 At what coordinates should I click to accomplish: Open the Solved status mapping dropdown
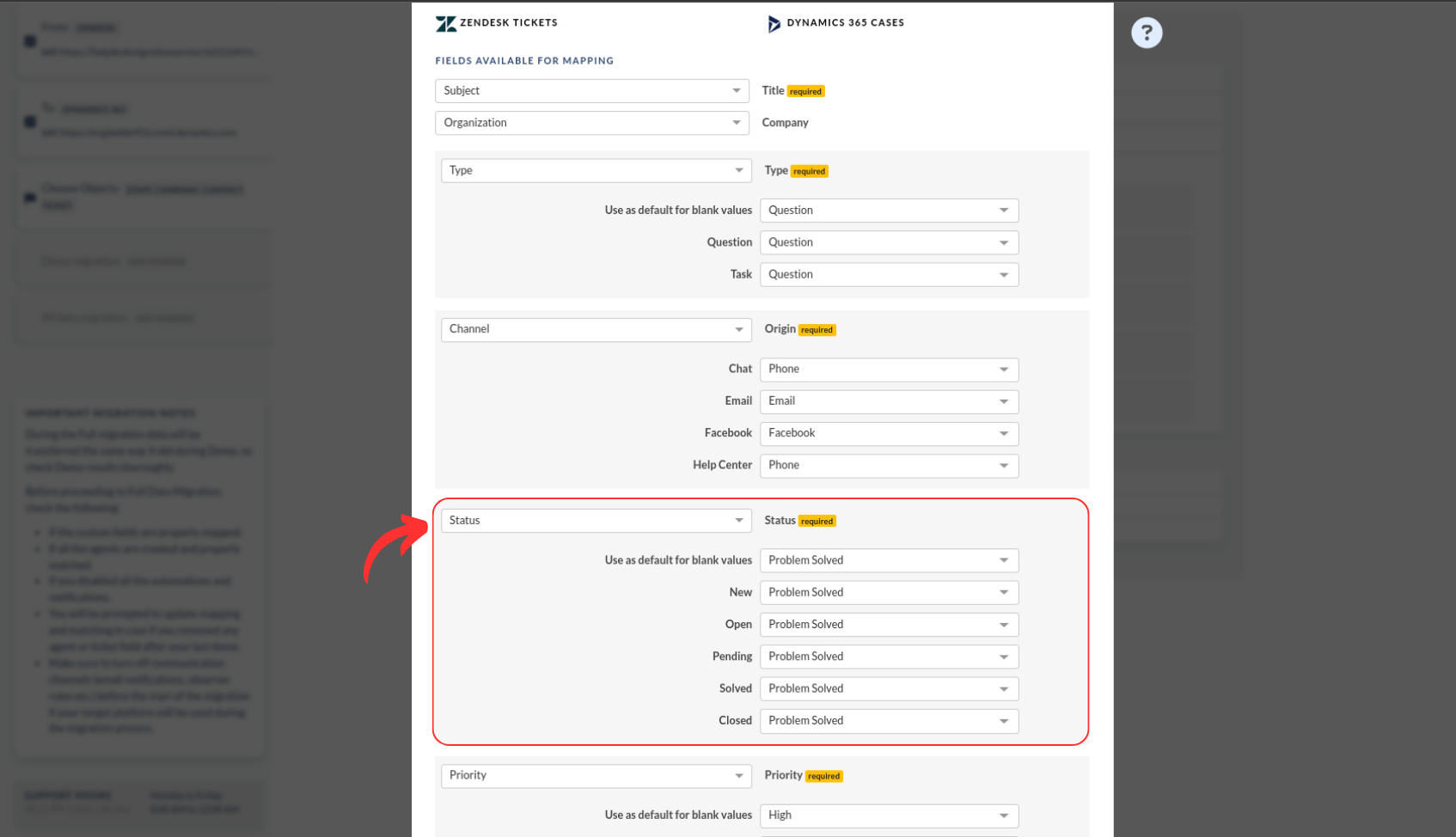(889, 688)
